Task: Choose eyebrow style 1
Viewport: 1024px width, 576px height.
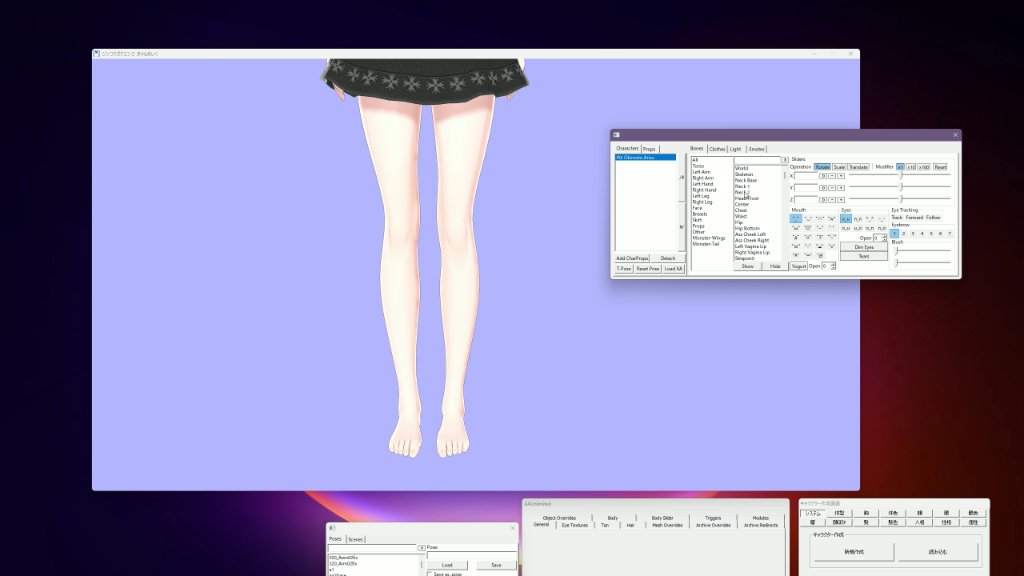Action: click(x=894, y=233)
